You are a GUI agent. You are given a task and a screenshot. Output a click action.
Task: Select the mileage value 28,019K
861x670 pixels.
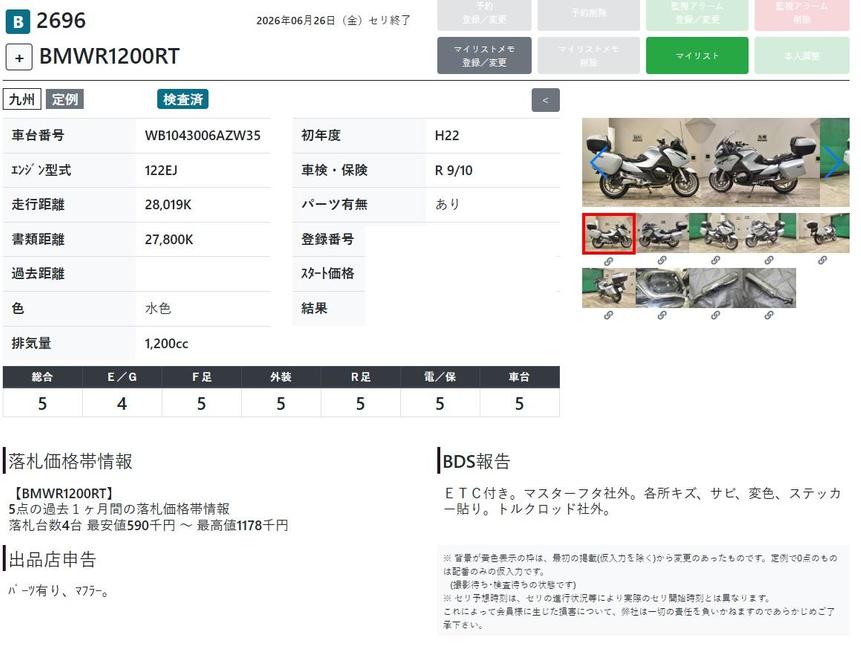pyautogui.click(x=168, y=205)
